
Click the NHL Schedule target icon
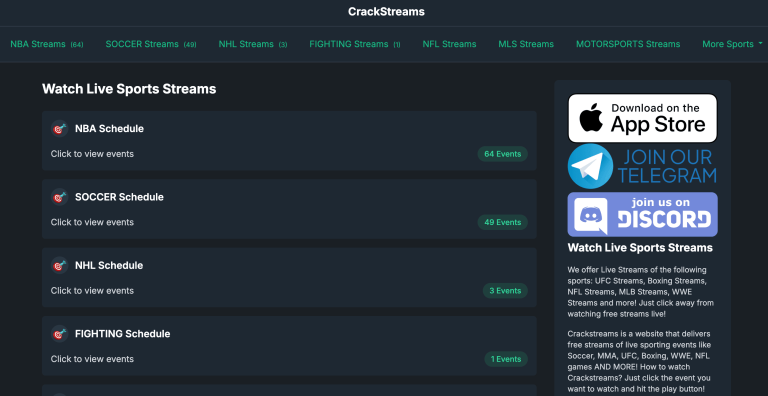59,266
